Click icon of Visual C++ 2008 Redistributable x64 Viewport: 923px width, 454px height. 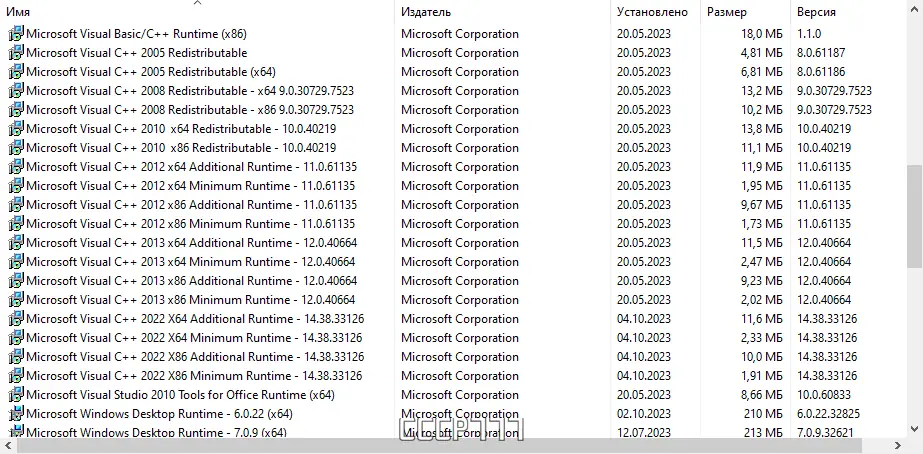coord(16,91)
